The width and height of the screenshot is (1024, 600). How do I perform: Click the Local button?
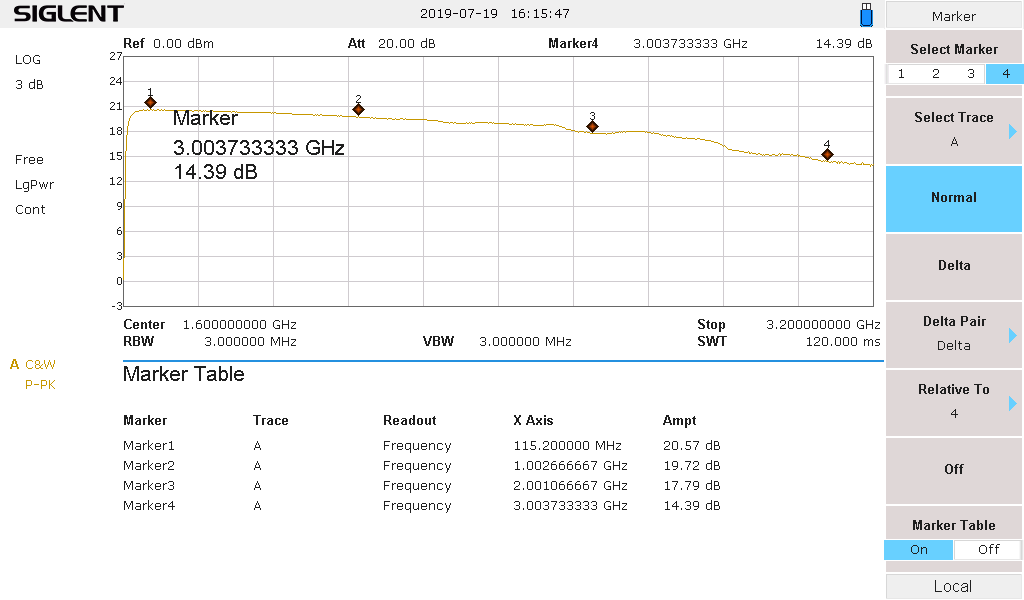coord(953,586)
